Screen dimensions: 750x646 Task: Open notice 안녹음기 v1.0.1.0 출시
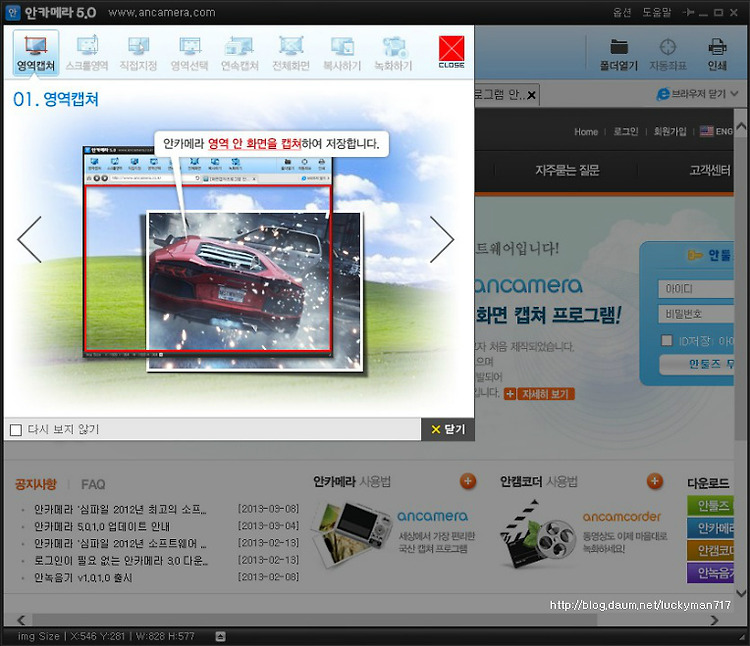tap(83, 578)
